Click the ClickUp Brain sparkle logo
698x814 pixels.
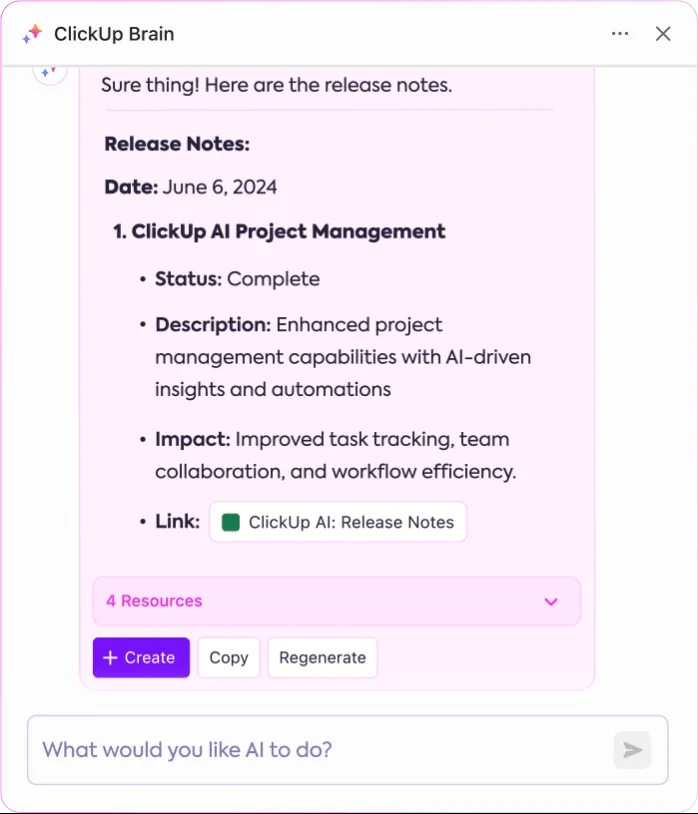33,34
